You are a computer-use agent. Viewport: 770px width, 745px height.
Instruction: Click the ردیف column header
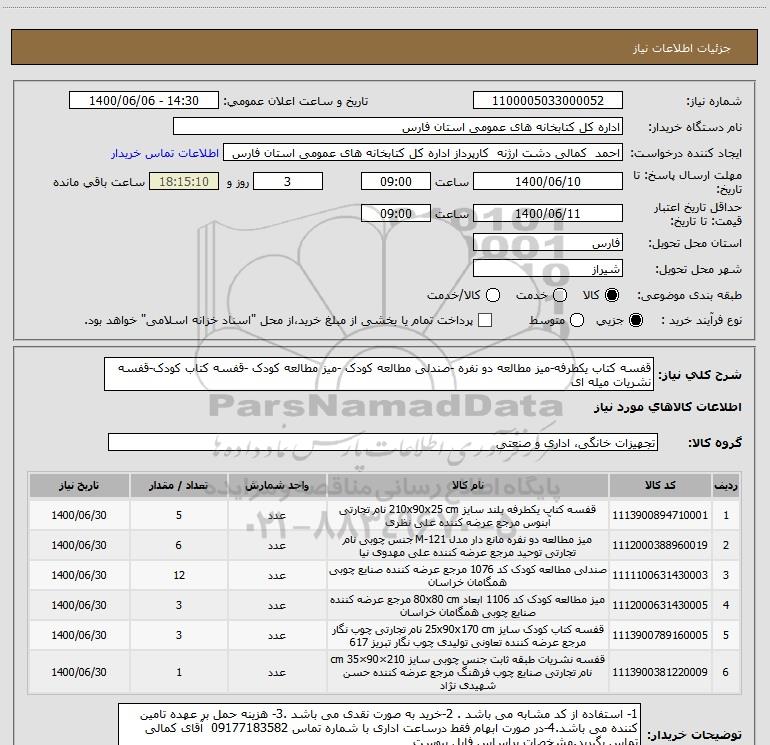point(725,485)
